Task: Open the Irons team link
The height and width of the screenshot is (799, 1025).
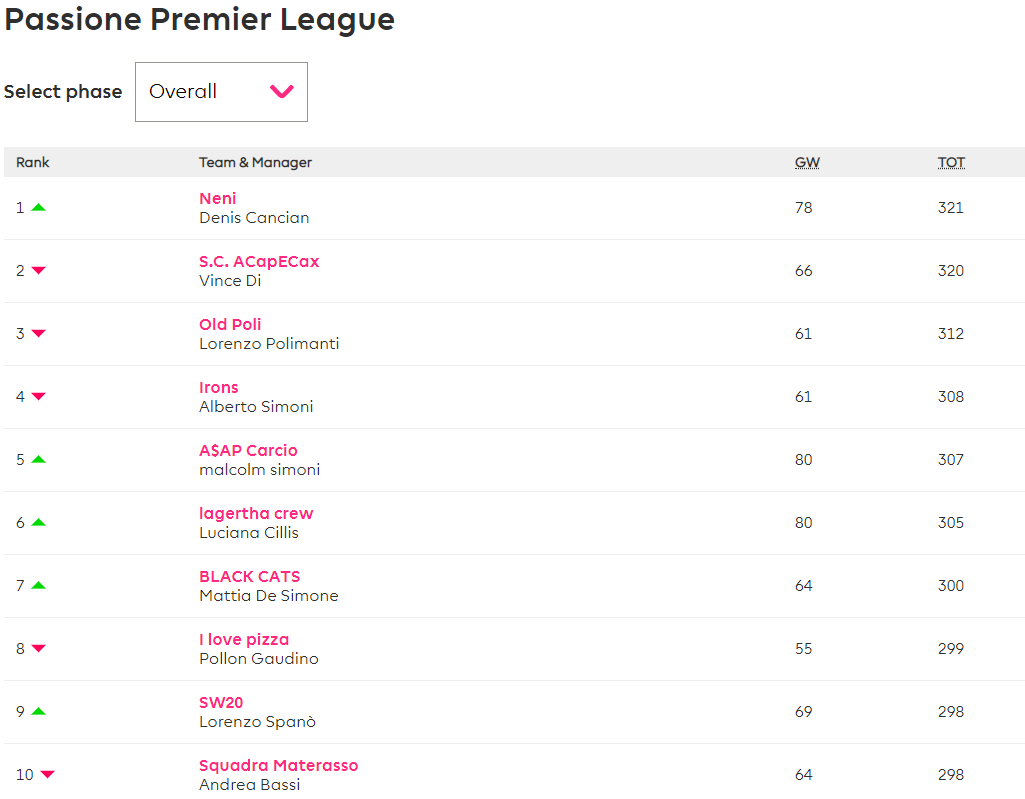Action: [x=219, y=387]
